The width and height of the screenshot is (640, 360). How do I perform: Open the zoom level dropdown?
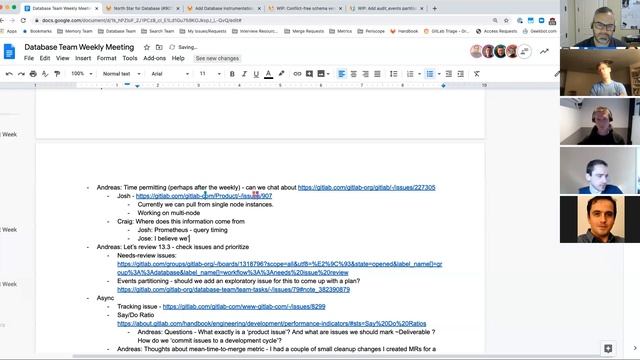click(x=82, y=74)
